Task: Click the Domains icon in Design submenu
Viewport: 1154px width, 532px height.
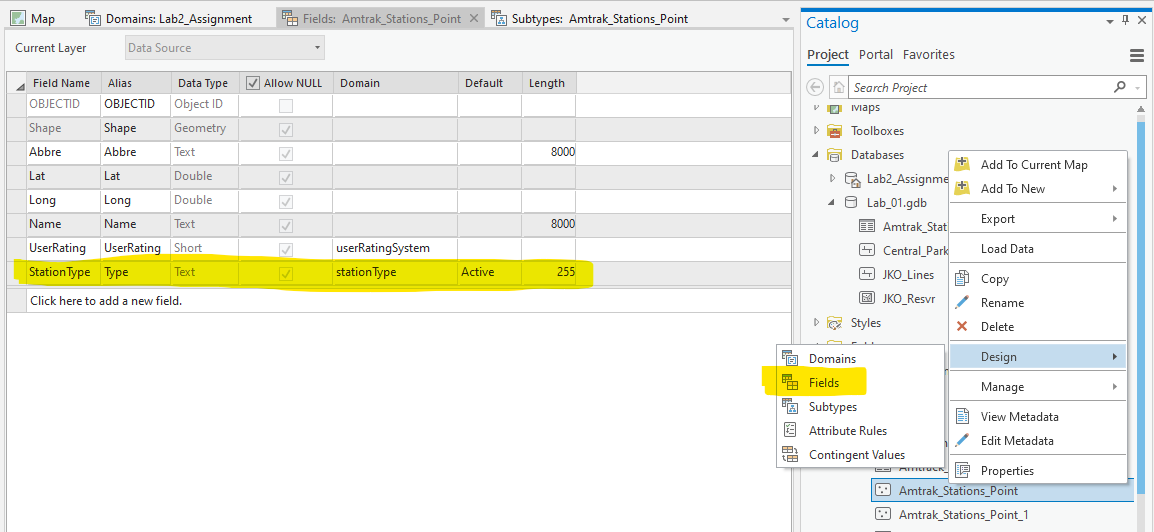Action: tap(790, 359)
